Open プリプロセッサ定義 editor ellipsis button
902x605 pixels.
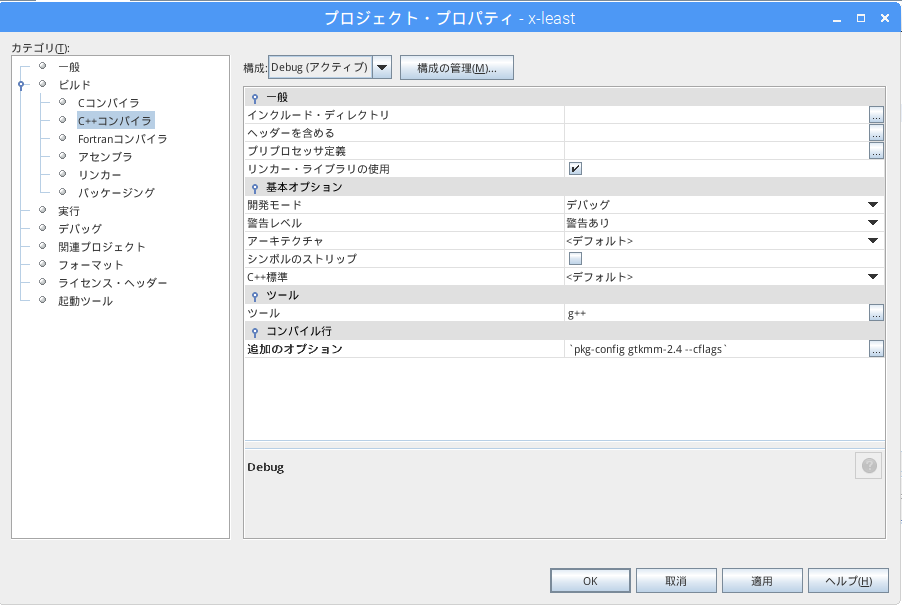click(x=876, y=151)
